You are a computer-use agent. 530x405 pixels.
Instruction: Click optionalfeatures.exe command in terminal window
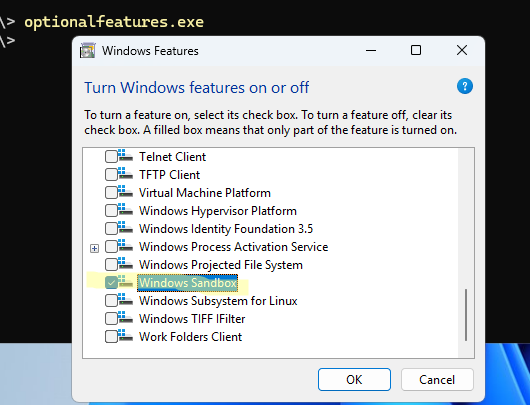[114, 22]
